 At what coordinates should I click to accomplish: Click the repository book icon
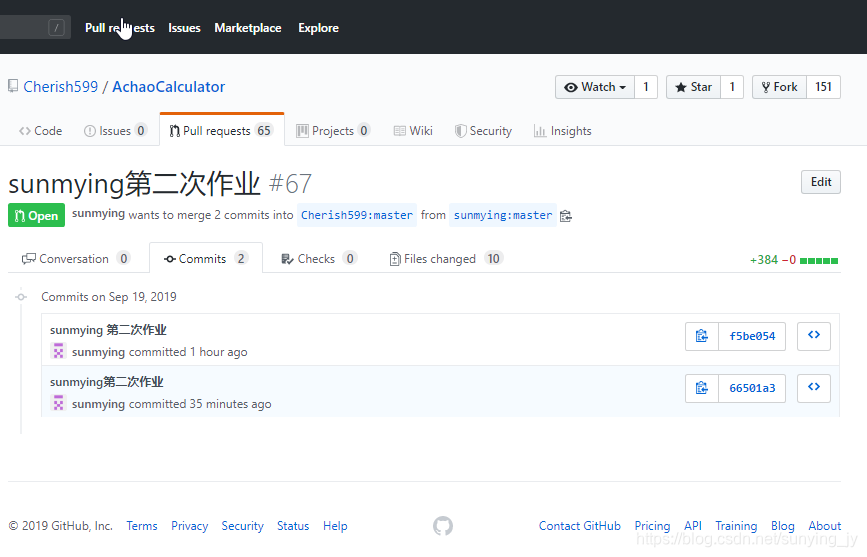pyautogui.click(x=13, y=86)
